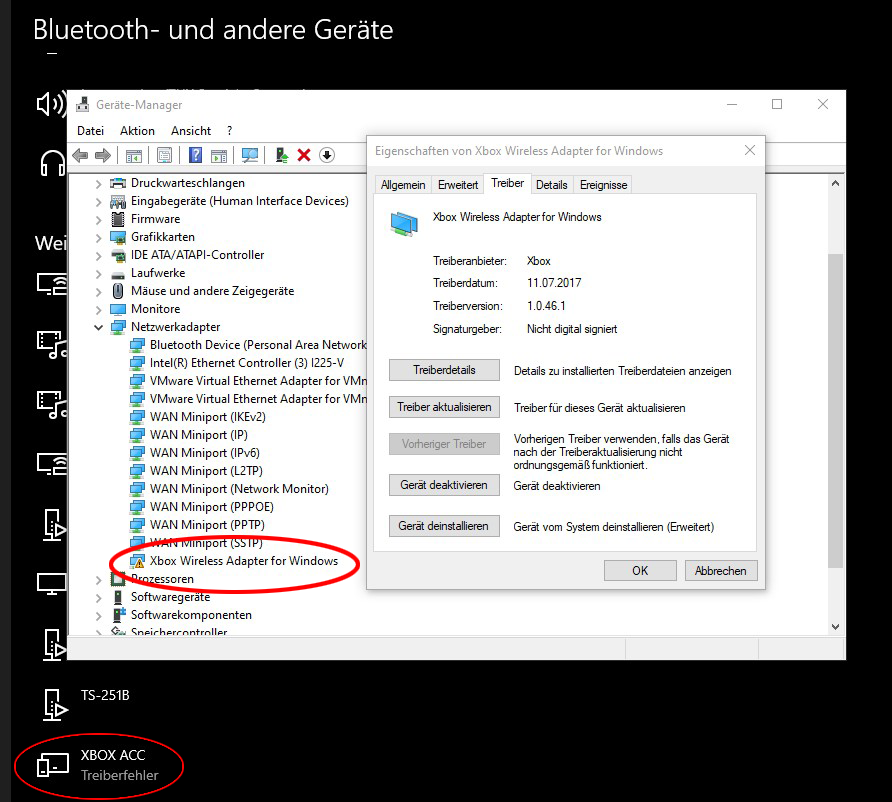Click the Gerät deaktivieren button
Viewport: 892px width, 802px height.
444,485
